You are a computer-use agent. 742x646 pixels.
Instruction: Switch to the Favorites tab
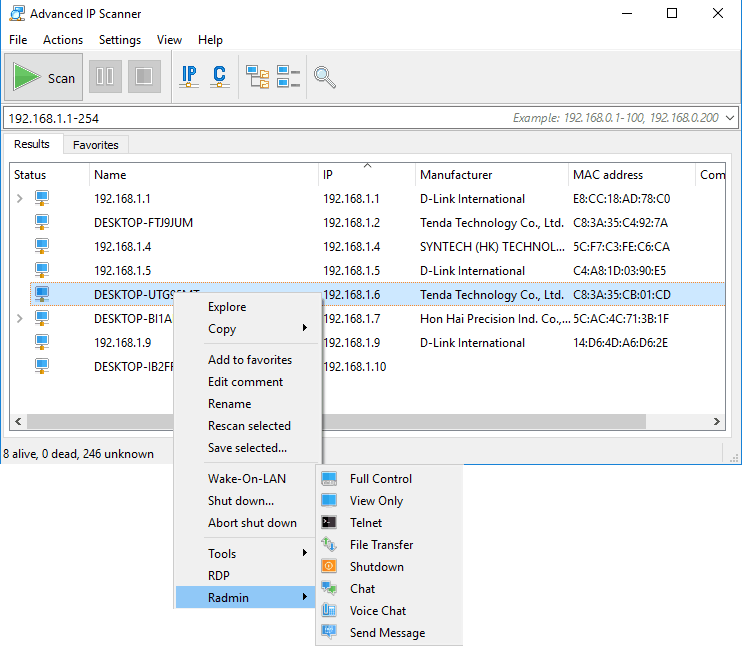point(96,145)
